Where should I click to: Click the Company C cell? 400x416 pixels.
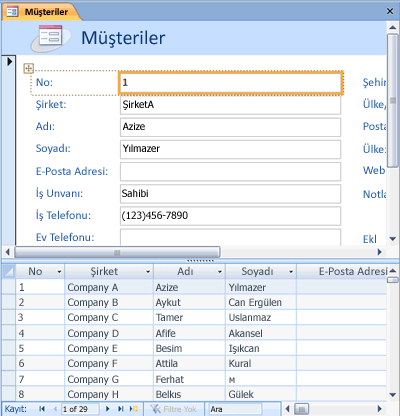pyautogui.click(x=109, y=317)
